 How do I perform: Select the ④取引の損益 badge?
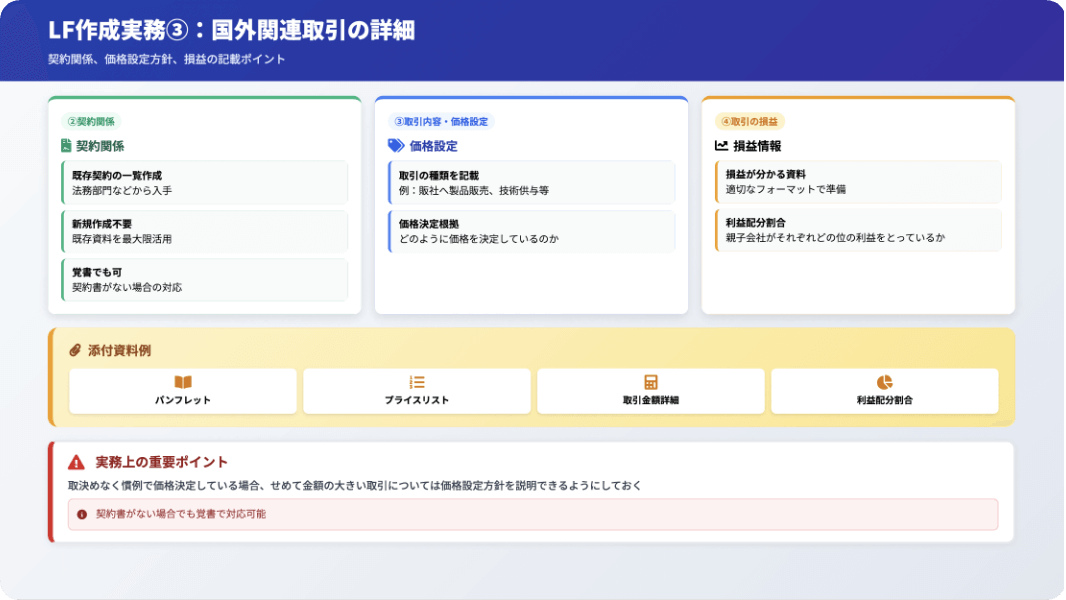pyautogui.click(x=749, y=122)
